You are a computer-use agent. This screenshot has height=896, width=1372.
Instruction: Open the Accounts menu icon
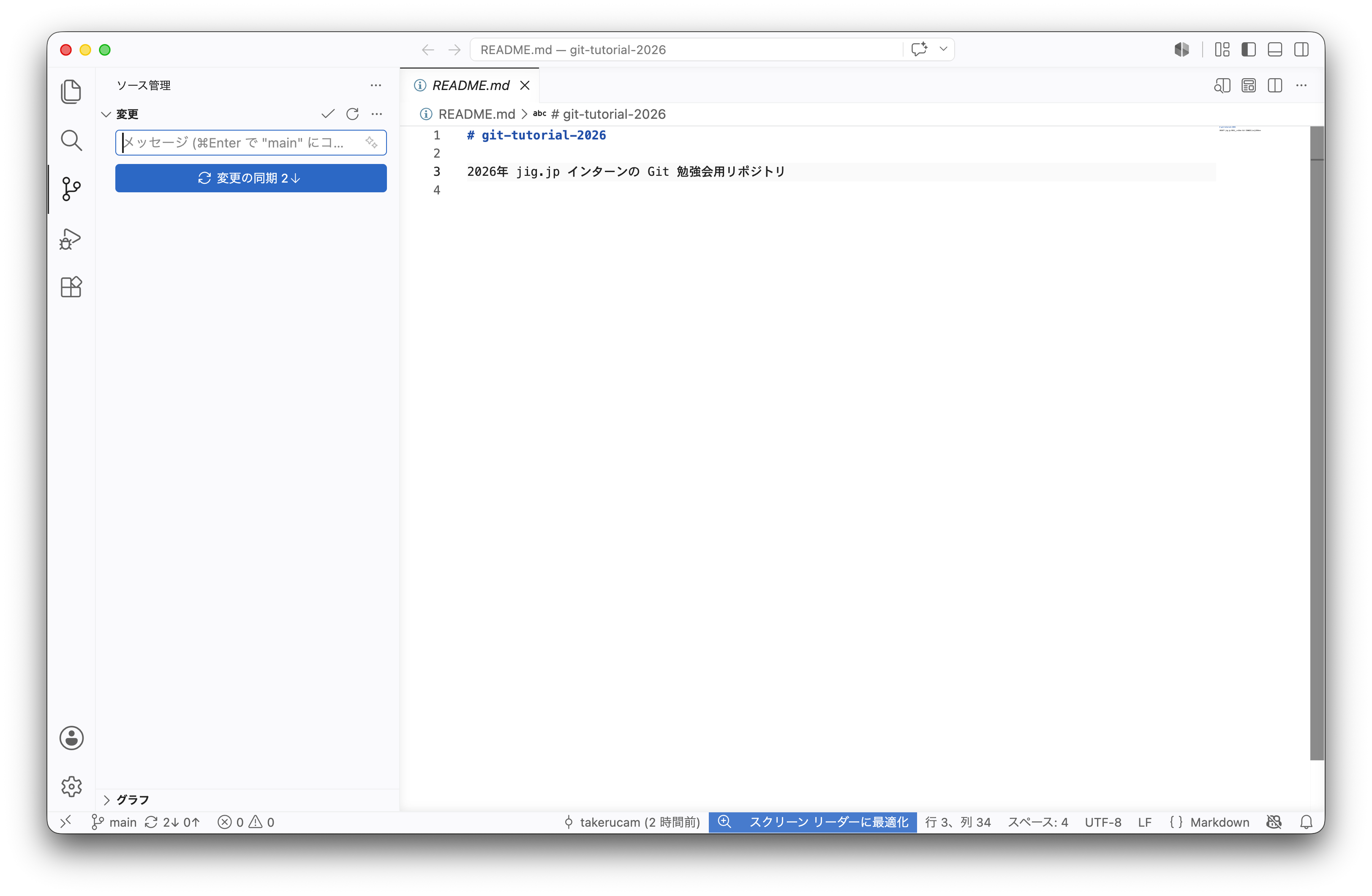[x=71, y=738]
